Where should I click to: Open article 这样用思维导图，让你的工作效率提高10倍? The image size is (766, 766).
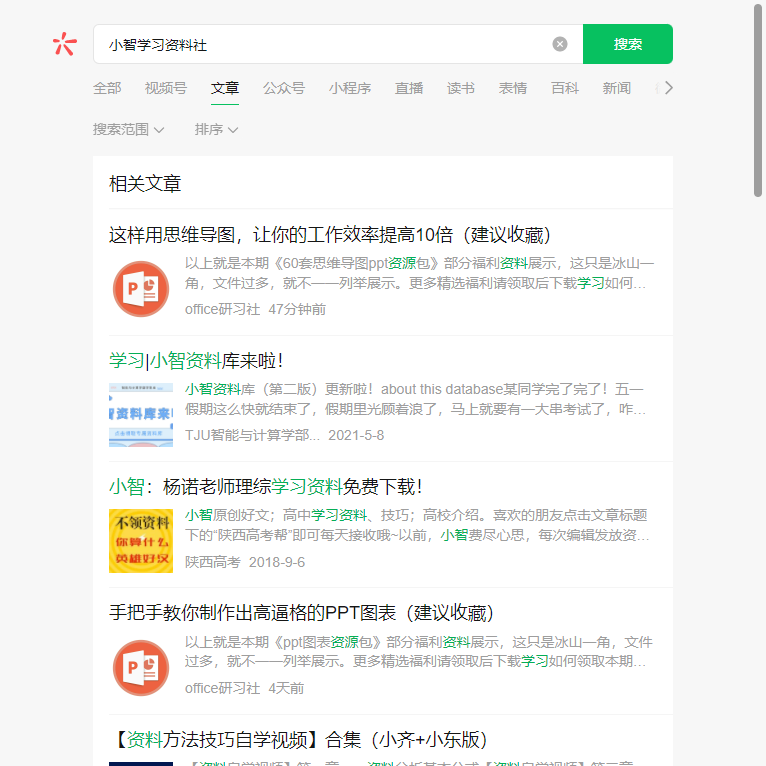click(x=330, y=235)
